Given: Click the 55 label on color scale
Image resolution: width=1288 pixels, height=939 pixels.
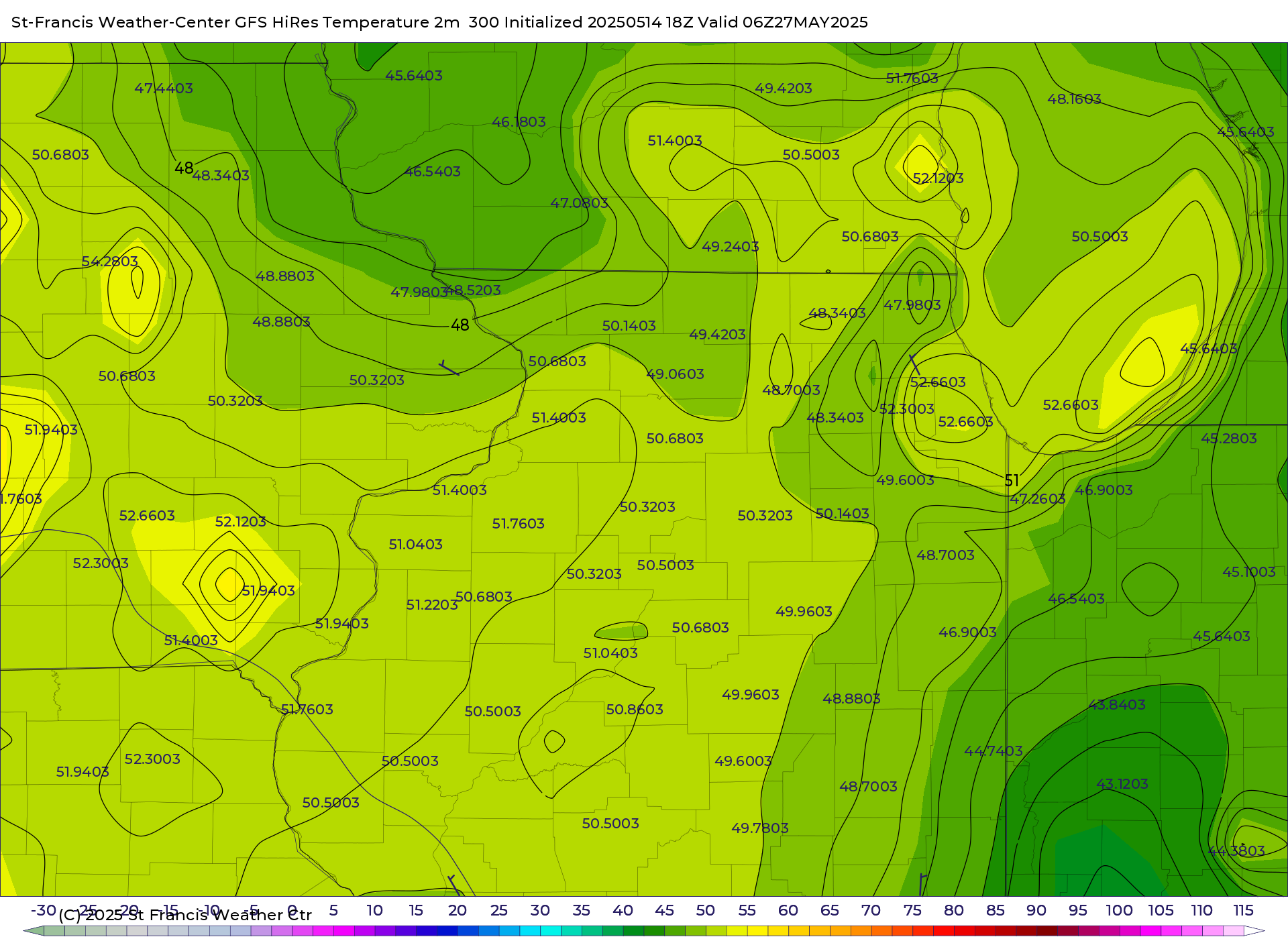Looking at the screenshot, I should (747, 911).
